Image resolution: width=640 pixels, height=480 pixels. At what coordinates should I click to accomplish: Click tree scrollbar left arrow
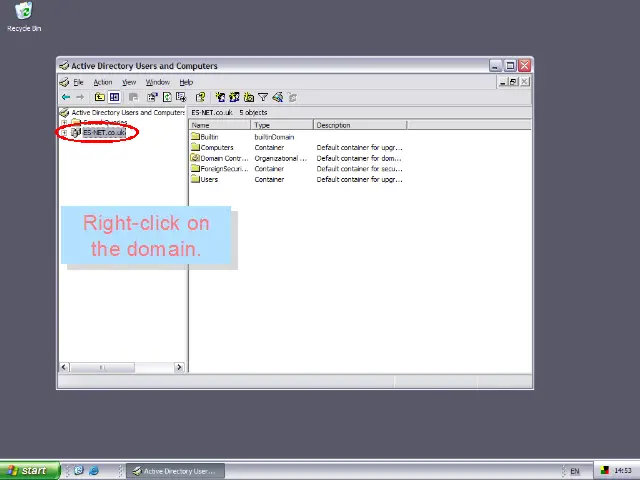(64, 367)
